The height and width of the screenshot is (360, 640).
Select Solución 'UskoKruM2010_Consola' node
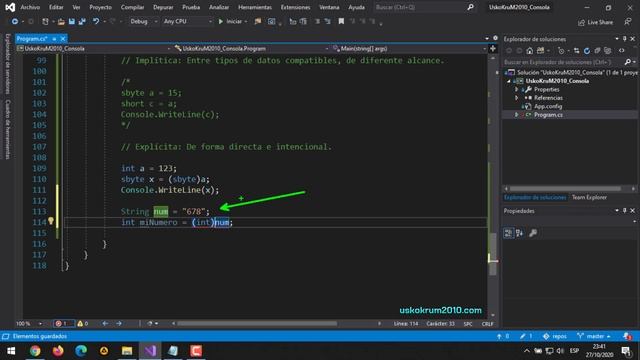point(572,72)
